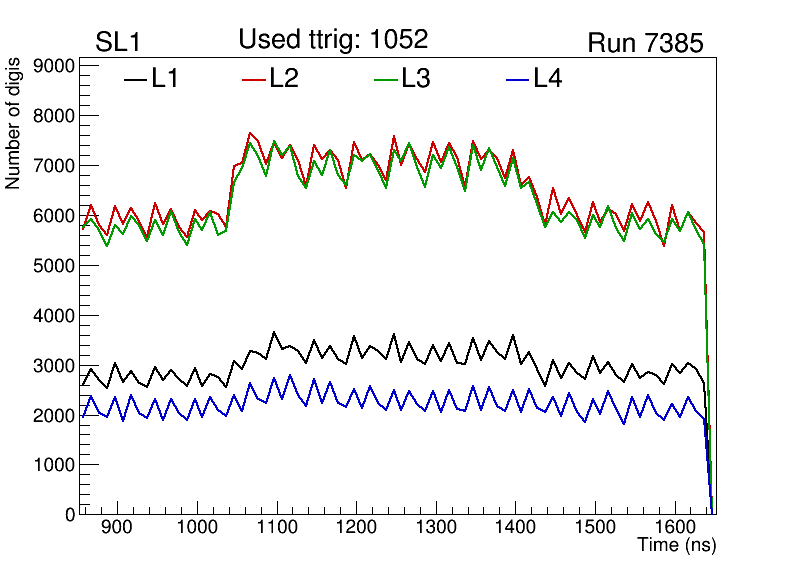
Task: Click the green L3 legend line sample
Action: [386, 80]
